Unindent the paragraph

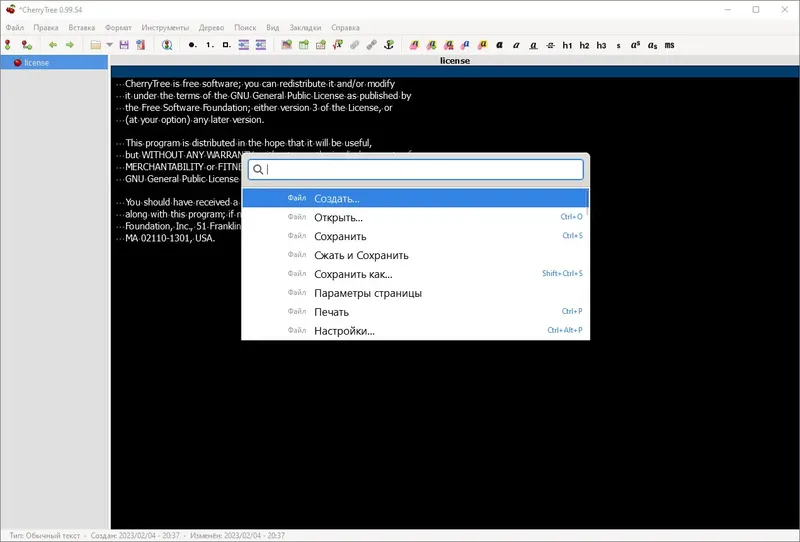(261, 45)
